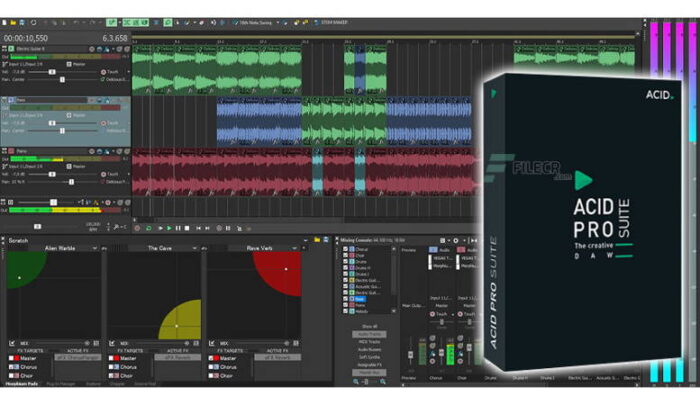The height and width of the screenshot is (405, 700).
Task: Click the save icon in the Scratch panel
Action: 326,240
